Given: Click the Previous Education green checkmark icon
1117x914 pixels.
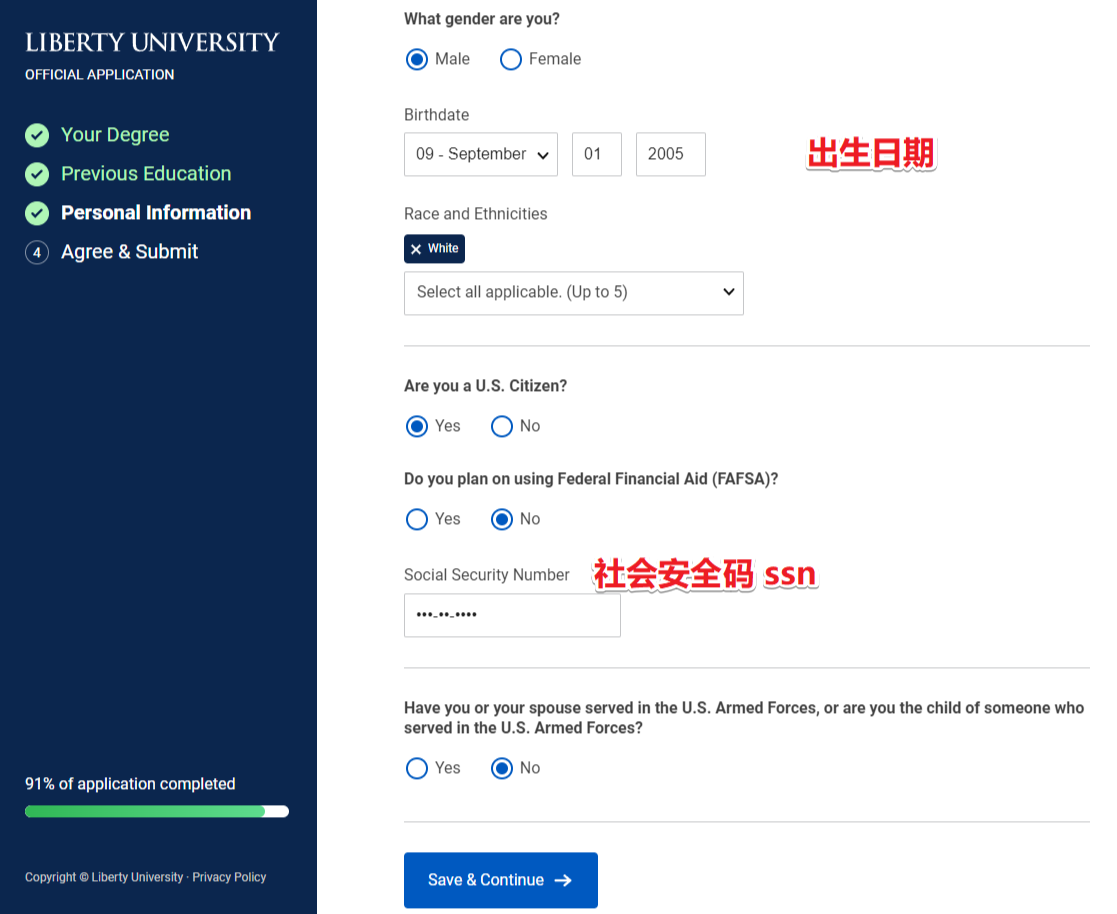Looking at the screenshot, I should point(37,175).
